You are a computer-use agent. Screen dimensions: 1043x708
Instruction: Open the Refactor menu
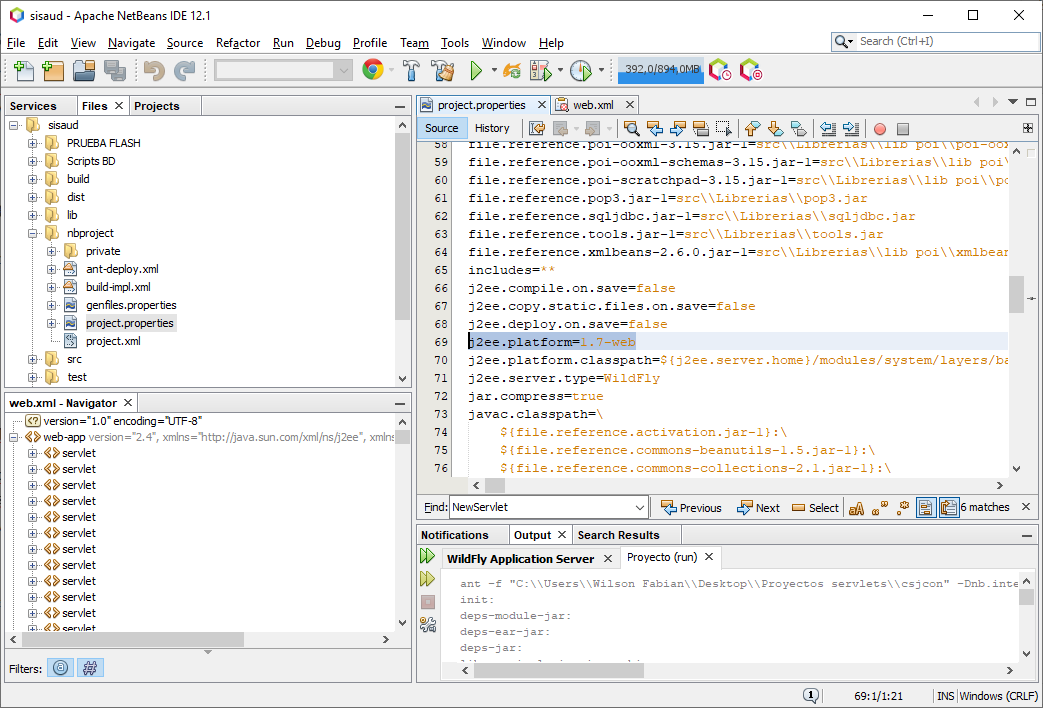(x=238, y=43)
